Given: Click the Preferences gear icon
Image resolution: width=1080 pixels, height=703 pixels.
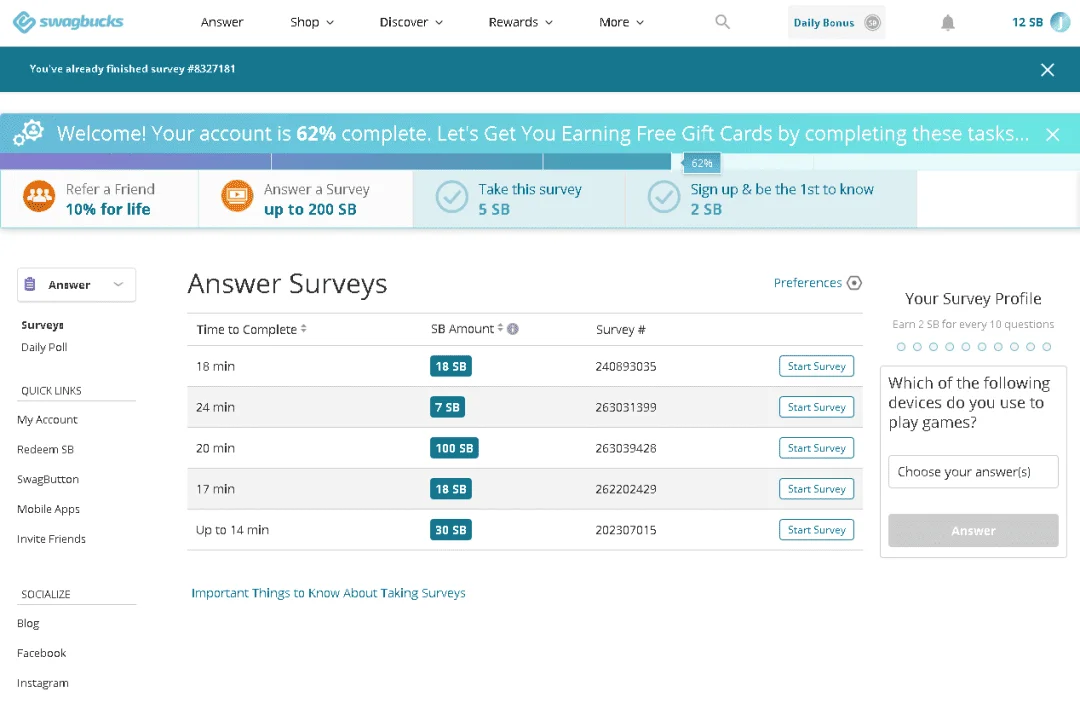Looking at the screenshot, I should point(854,283).
